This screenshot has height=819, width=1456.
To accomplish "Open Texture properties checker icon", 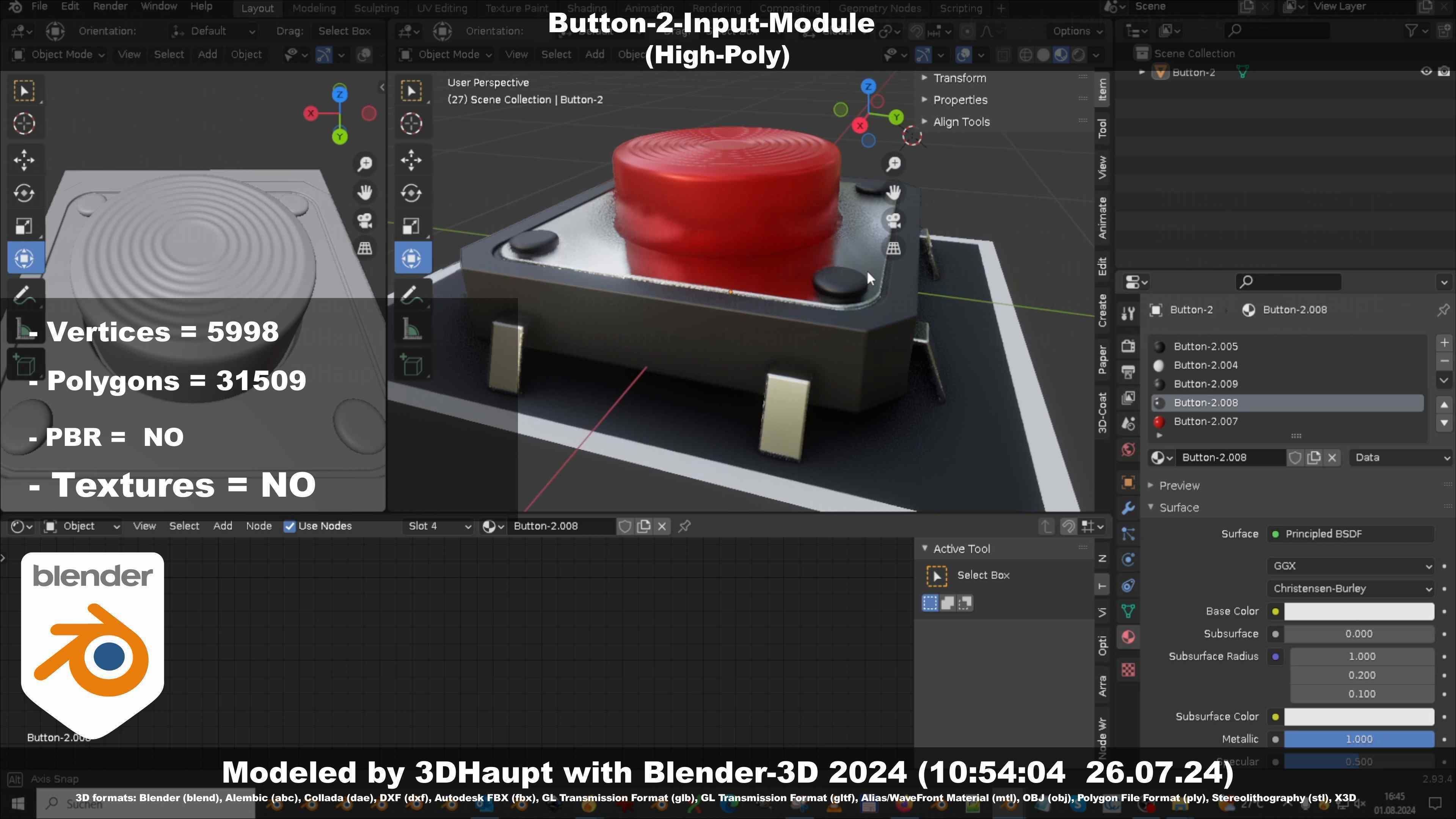I will 1128,670.
